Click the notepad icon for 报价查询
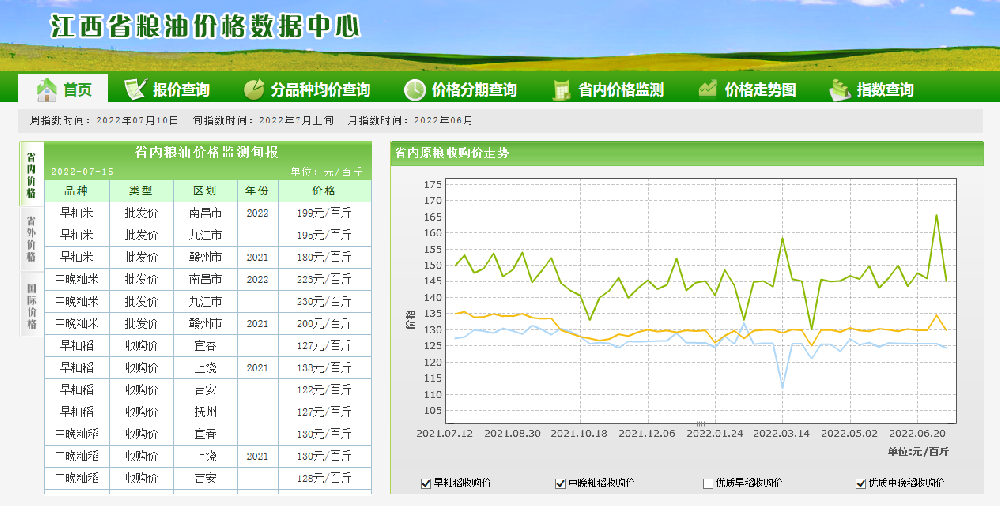 [x=135, y=89]
